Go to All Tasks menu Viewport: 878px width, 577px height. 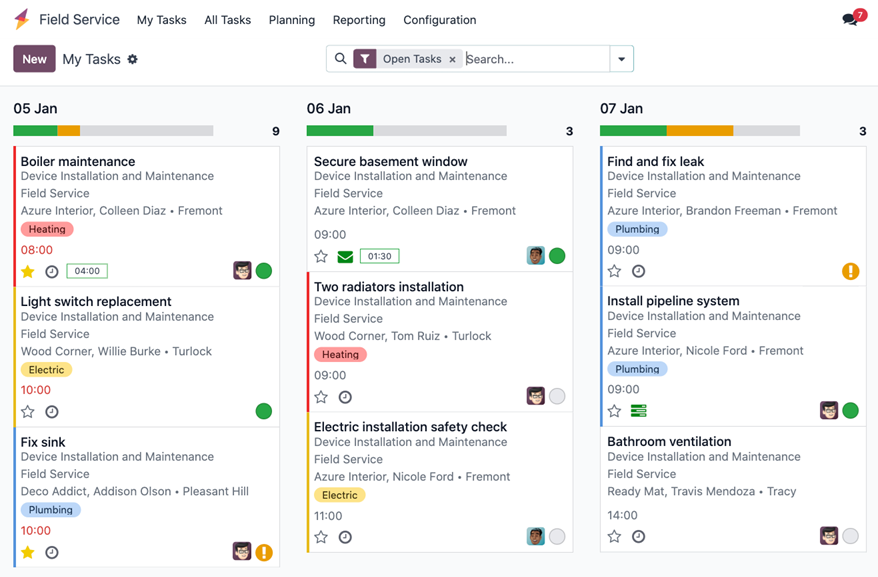tap(227, 20)
